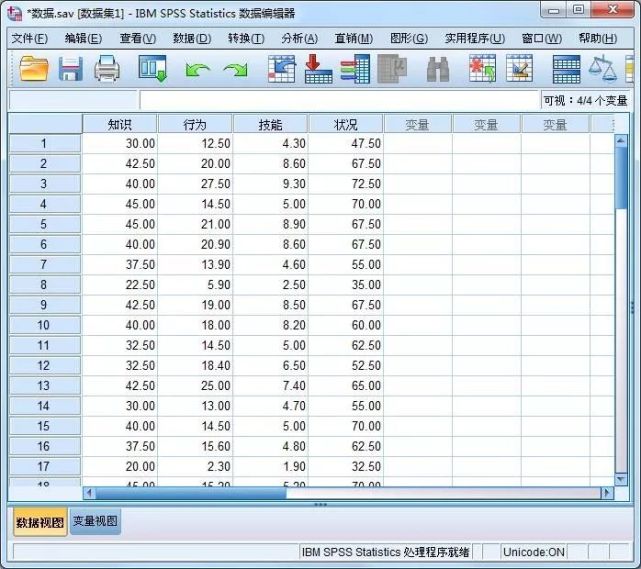Open the 编辑(E) menu
The width and height of the screenshot is (641, 569).
click(83, 38)
